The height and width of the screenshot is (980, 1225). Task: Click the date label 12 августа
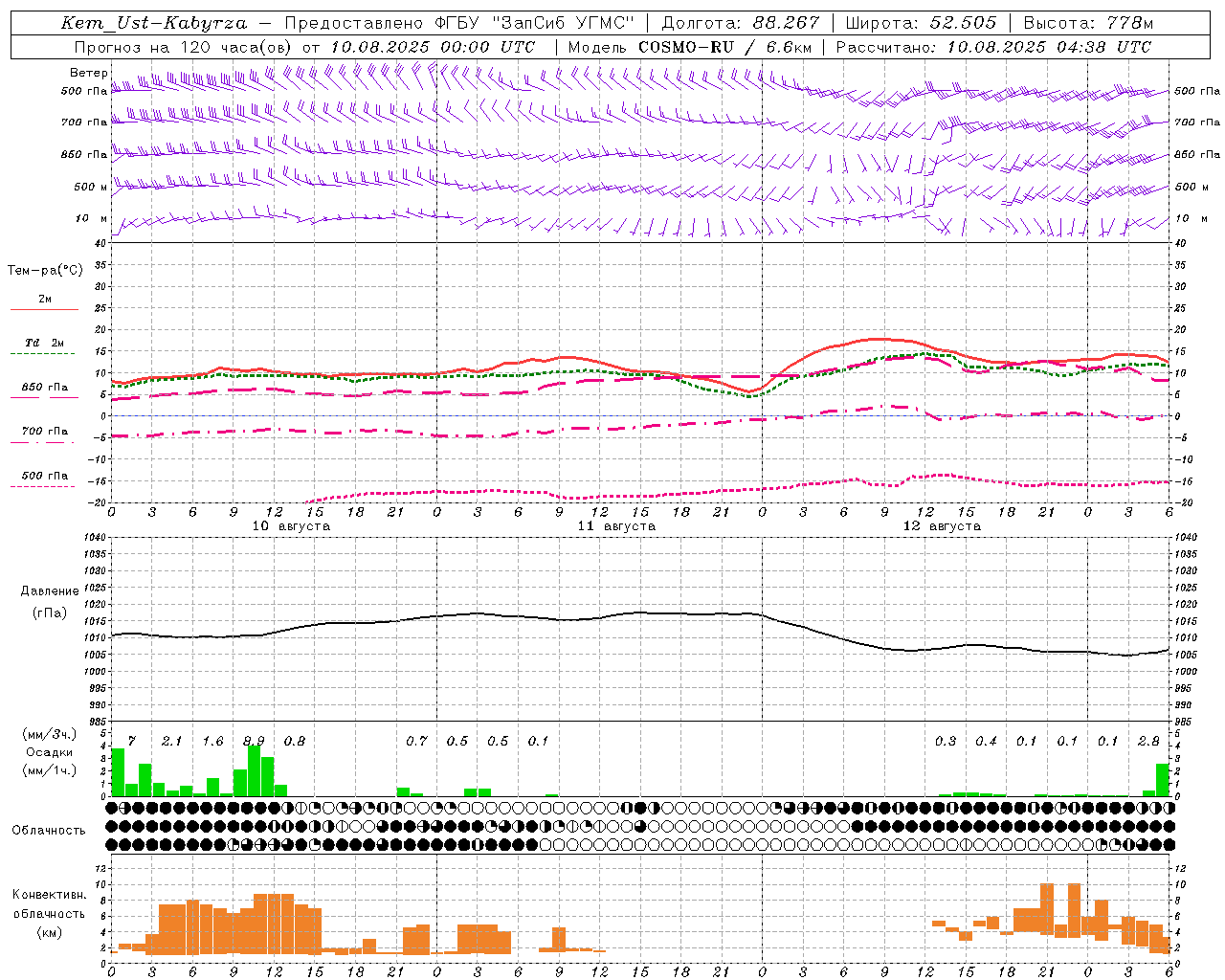pos(942,526)
